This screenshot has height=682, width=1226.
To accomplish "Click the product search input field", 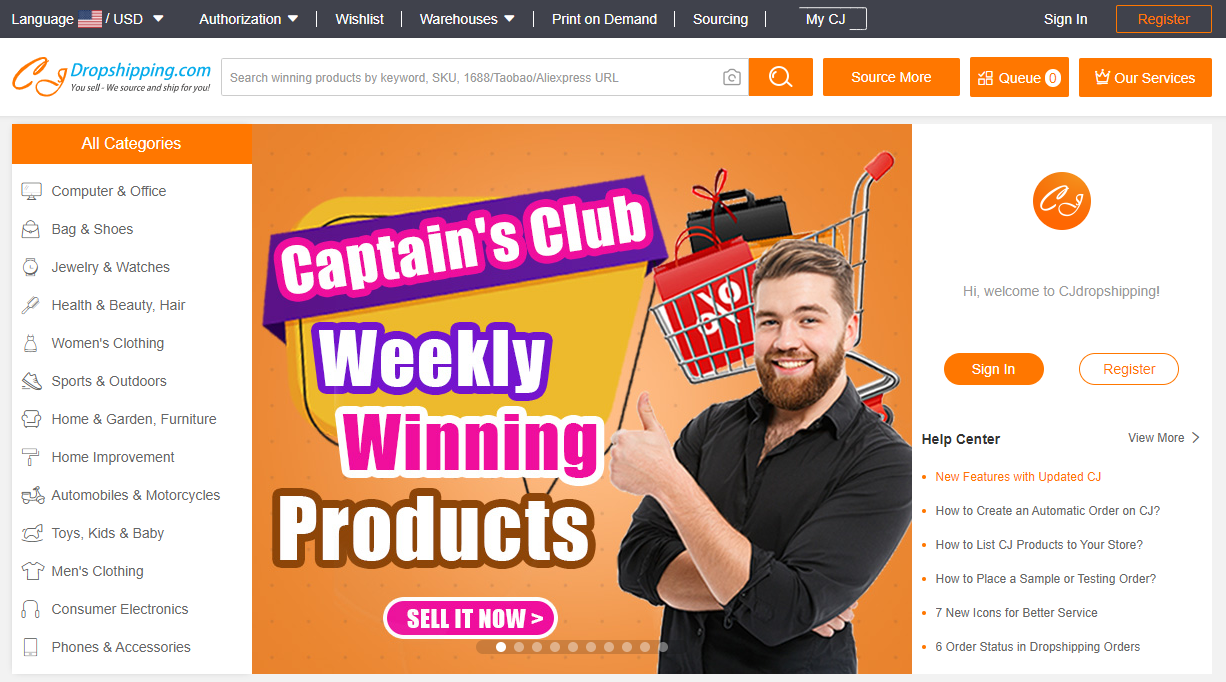I will pos(470,77).
